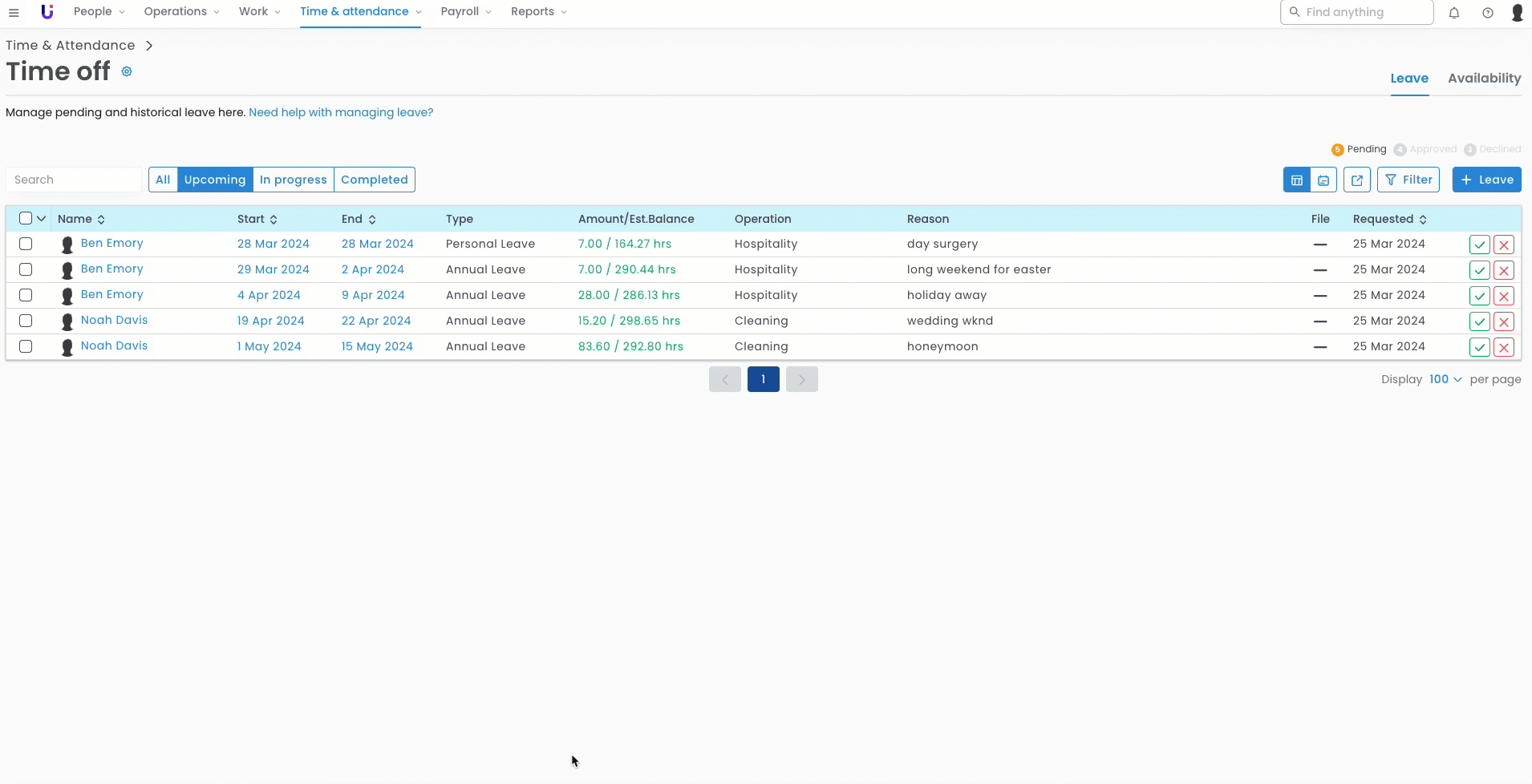Image resolution: width=1532 pixels, height=784 pixels.
Task: Tick checkbox for Ben Emory's holiday away row
Action: [x=26, y=295]
